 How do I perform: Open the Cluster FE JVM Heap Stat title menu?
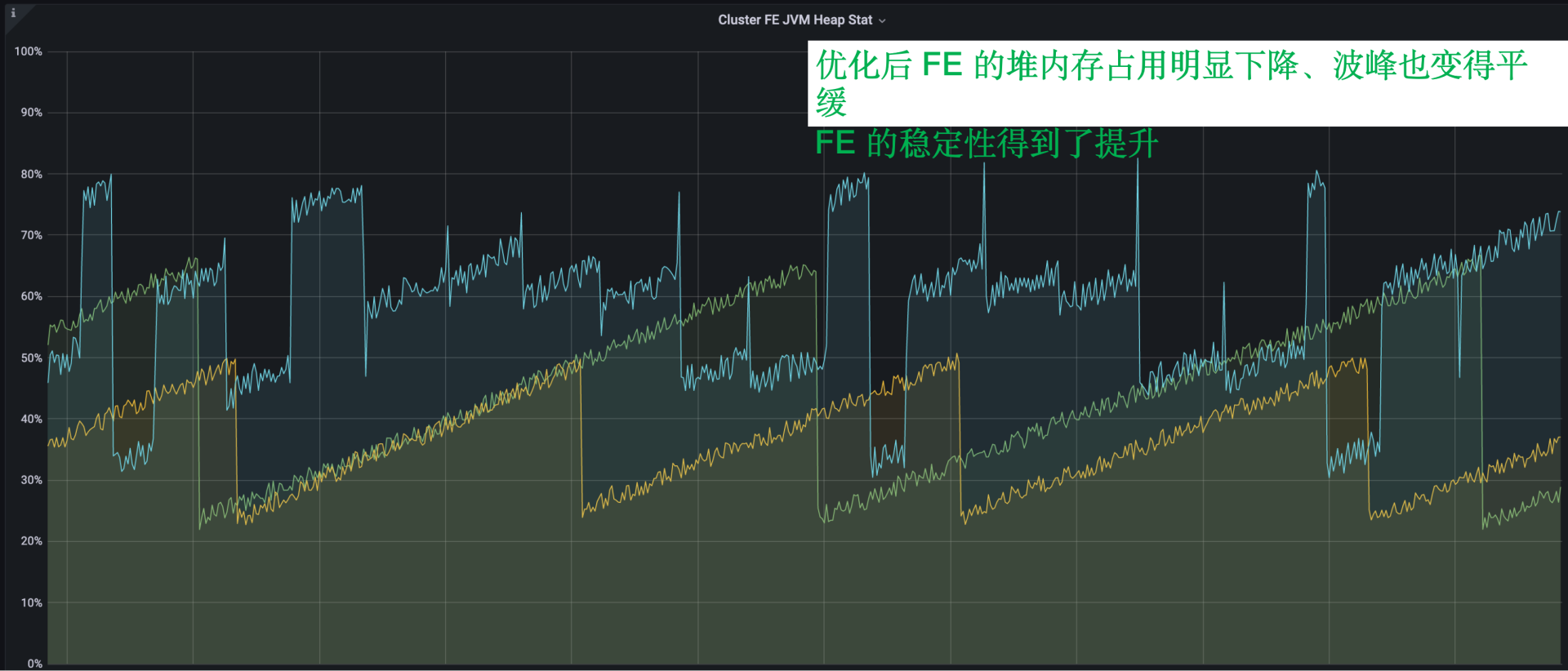click(x=795, y=20)
